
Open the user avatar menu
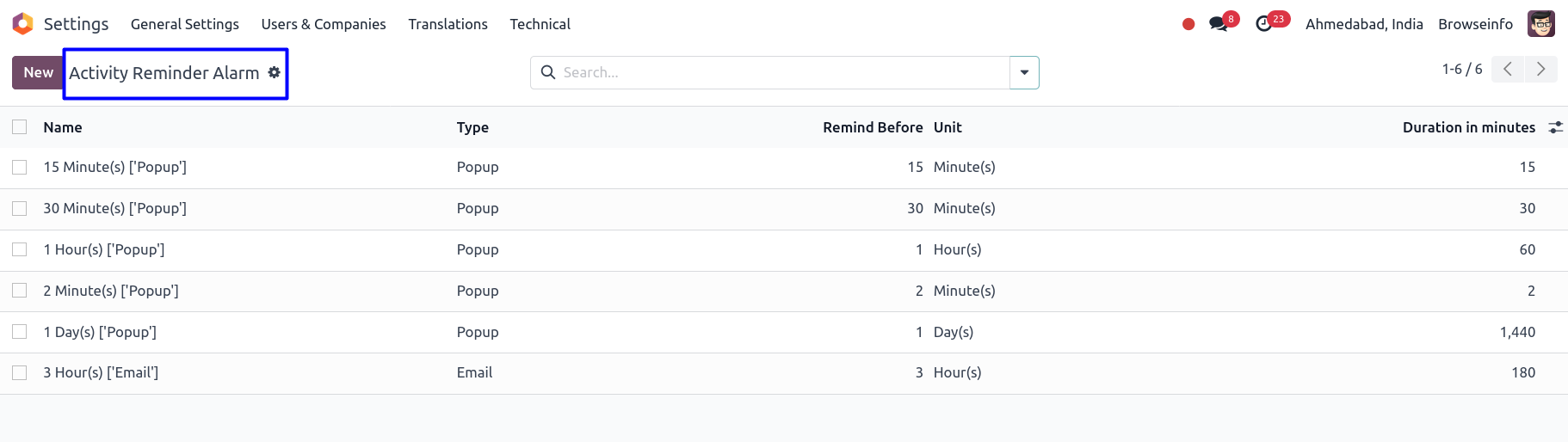(x=1540, y=24)
